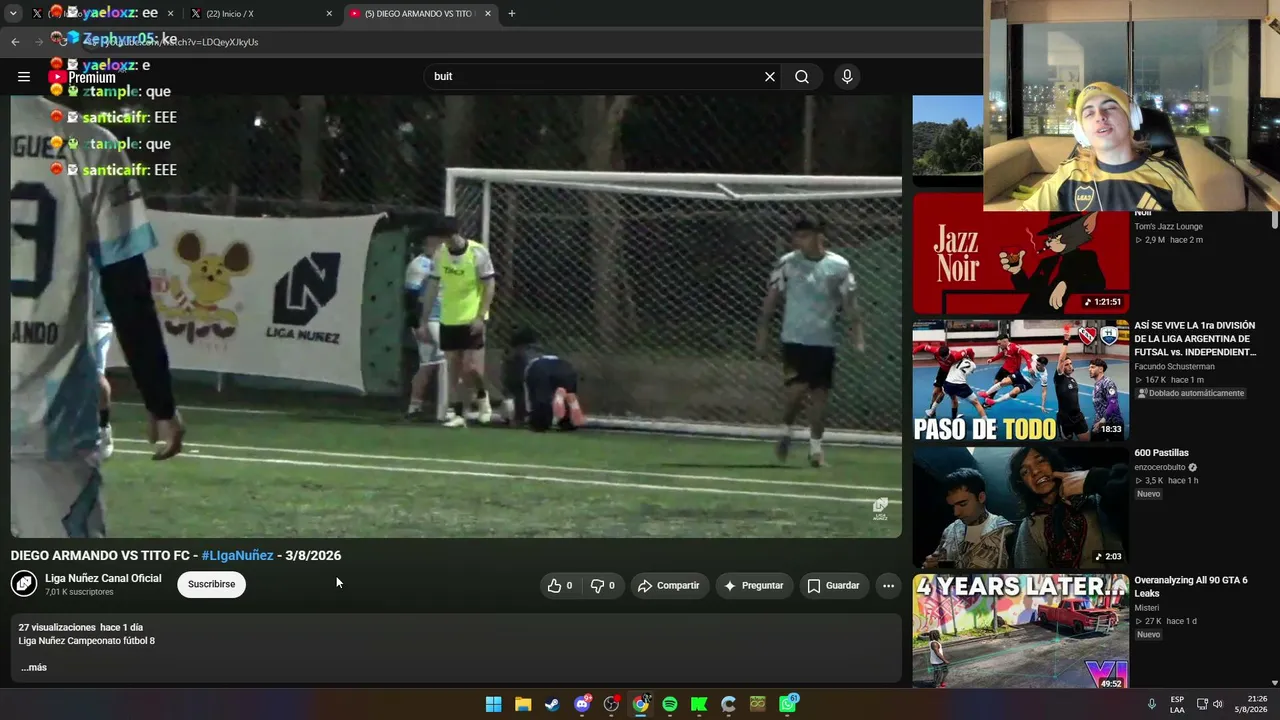
Task: Save the video with Guardar
Action: click(x=834, y=586)
